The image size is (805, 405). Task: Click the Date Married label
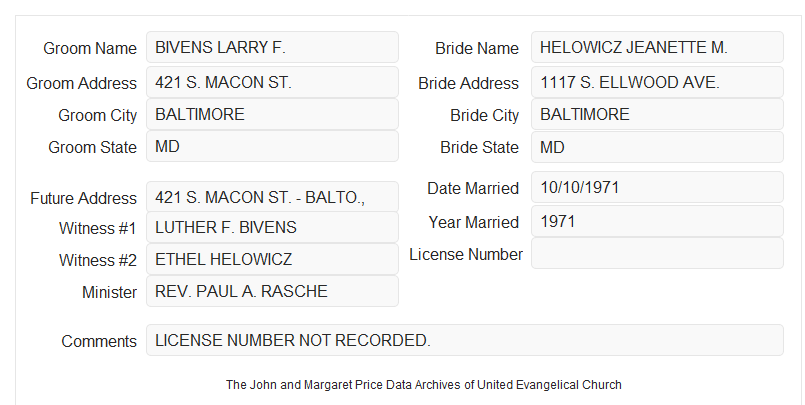(473, 188)
